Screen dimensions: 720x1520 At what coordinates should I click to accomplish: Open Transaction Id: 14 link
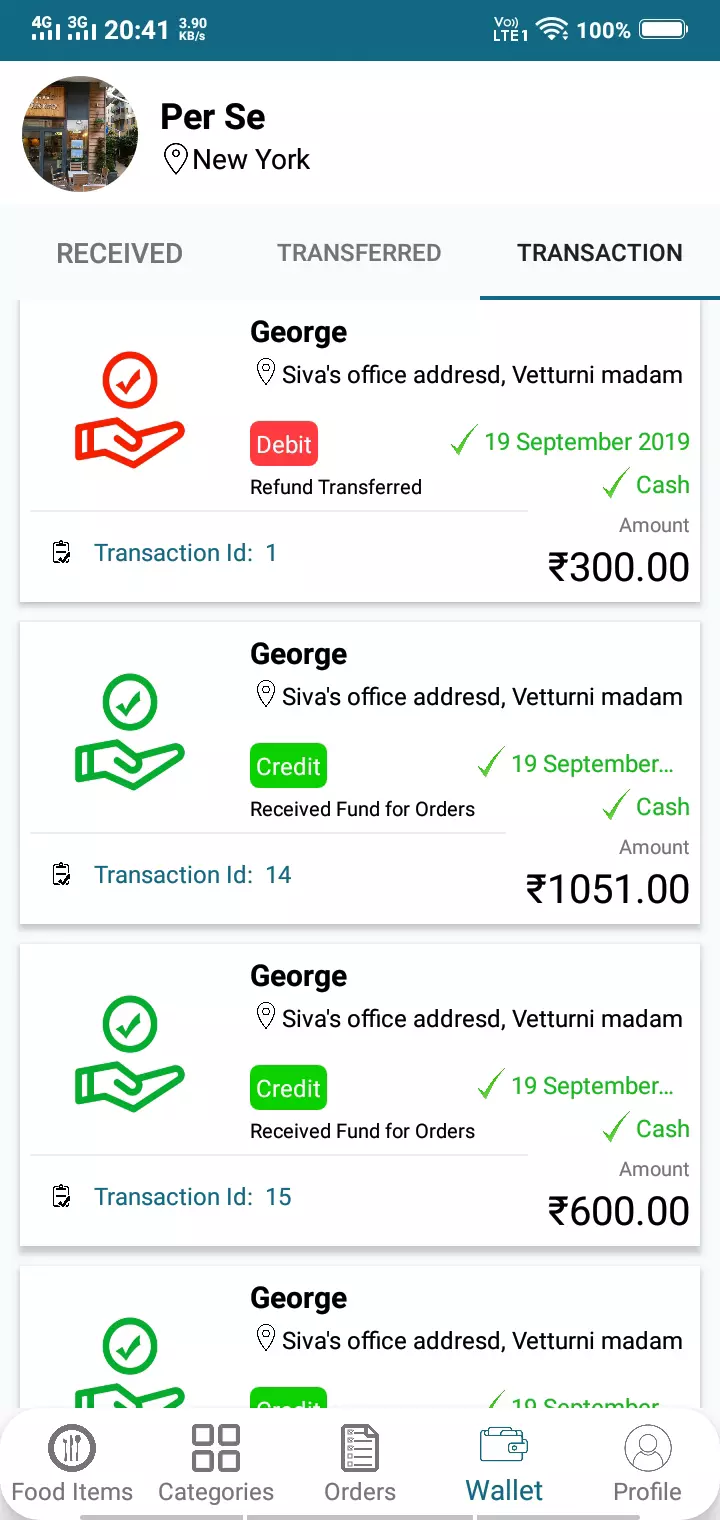click(193, 875)
